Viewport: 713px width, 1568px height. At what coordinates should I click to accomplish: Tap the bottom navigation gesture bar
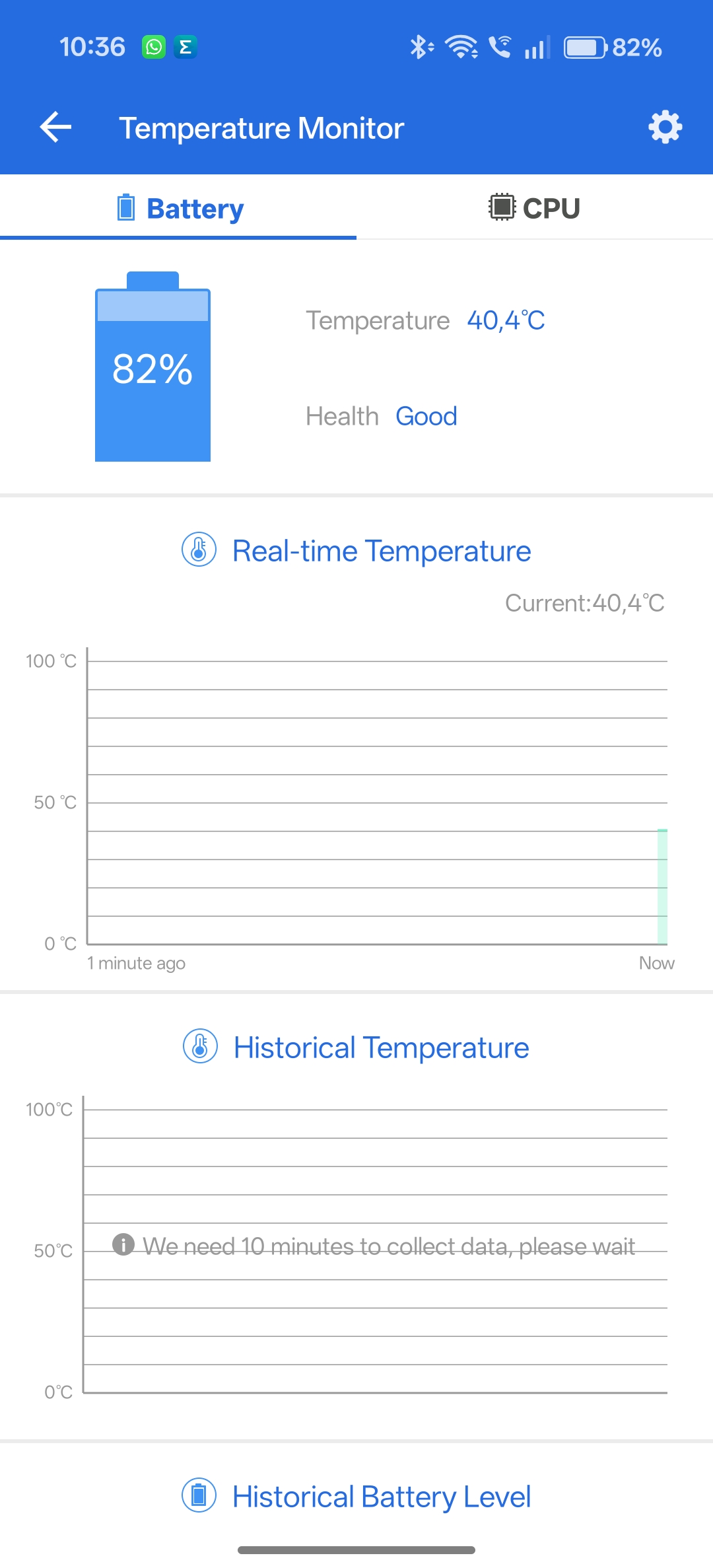click(356, 1550)
